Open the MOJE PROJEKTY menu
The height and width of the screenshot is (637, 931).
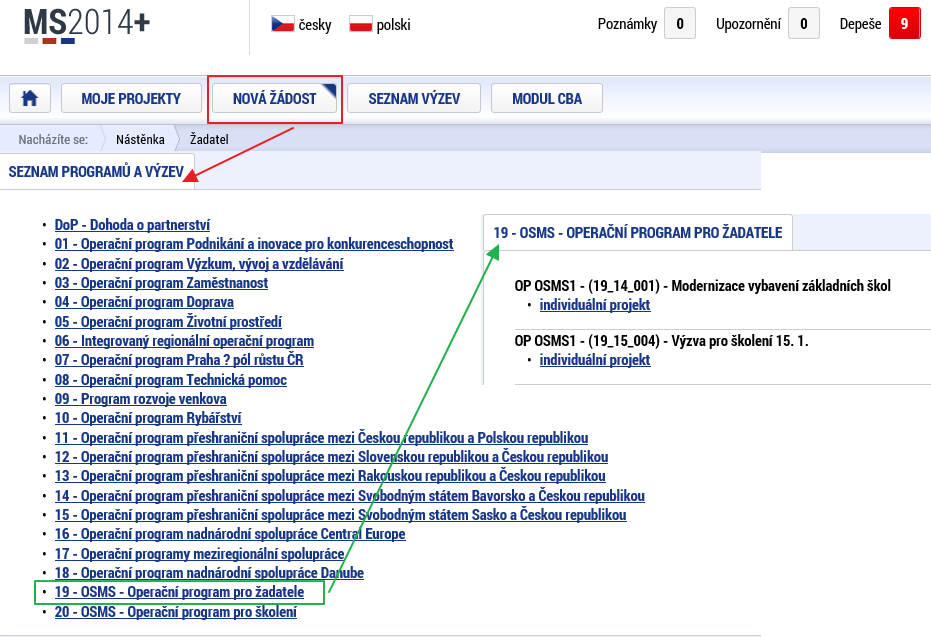click(x=131, y=99)
